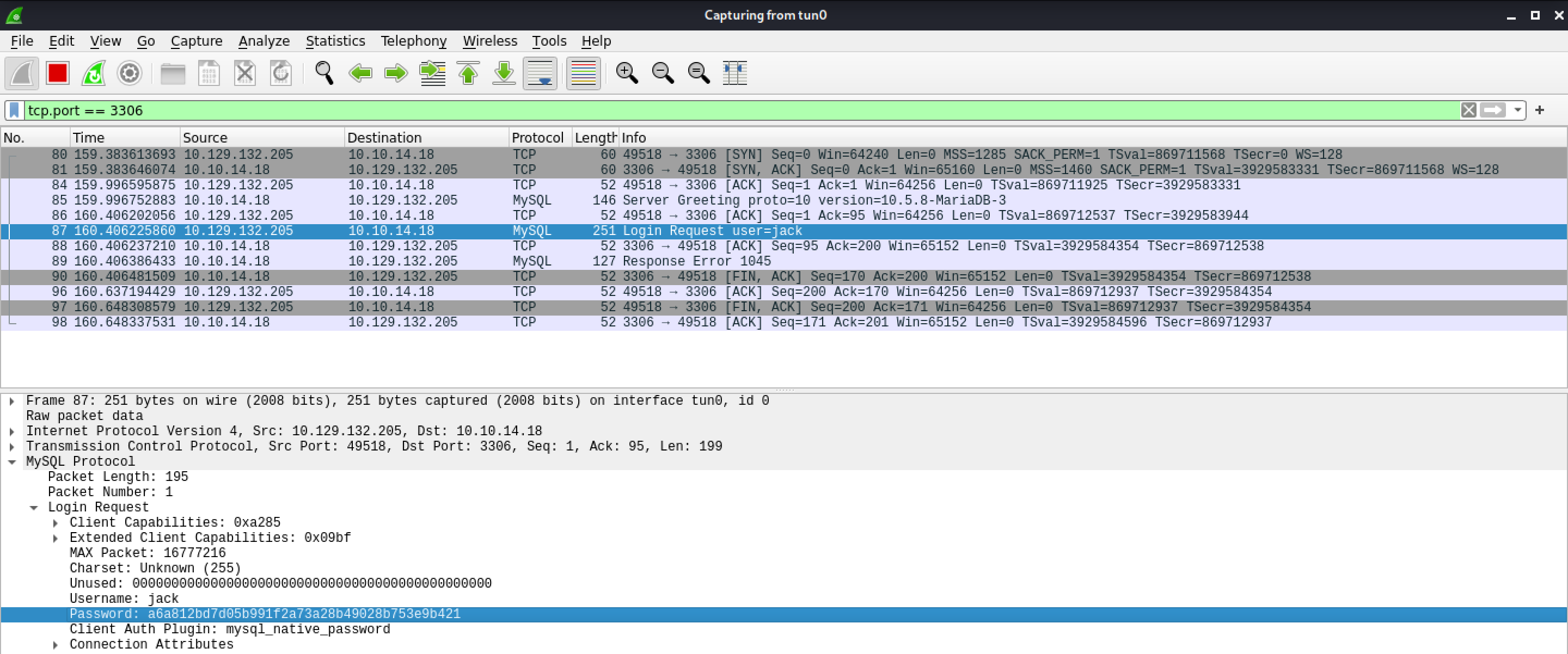Image resolution: width=1568 pixels, height=654 pixels.
Task: Open the Edit menu
Action: [x=62, y=41]
